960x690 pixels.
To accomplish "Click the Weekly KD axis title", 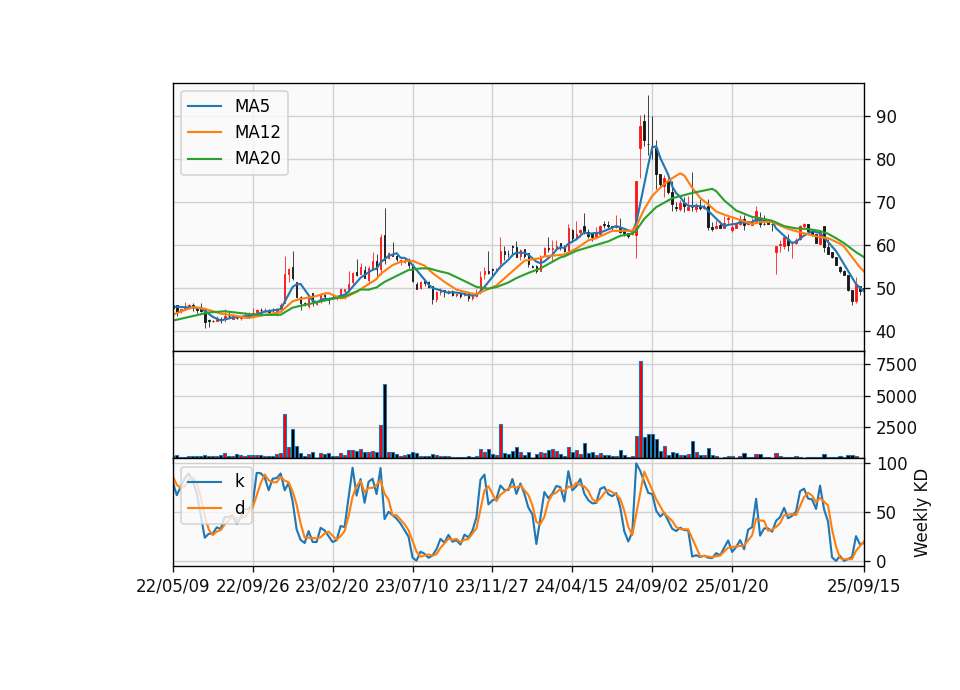I will 921,514.
